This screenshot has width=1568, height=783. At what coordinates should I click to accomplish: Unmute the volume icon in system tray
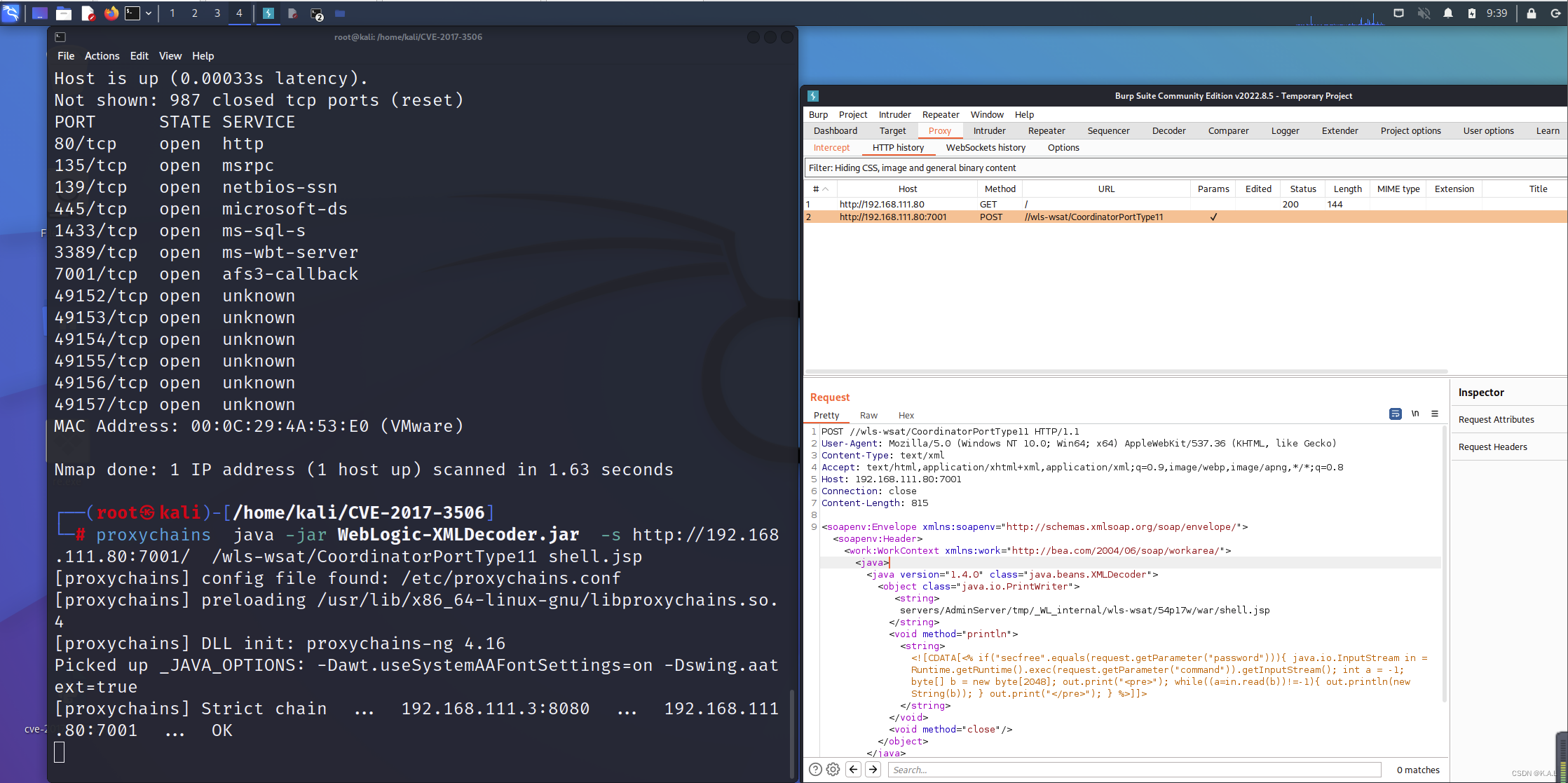[1424, 13]
